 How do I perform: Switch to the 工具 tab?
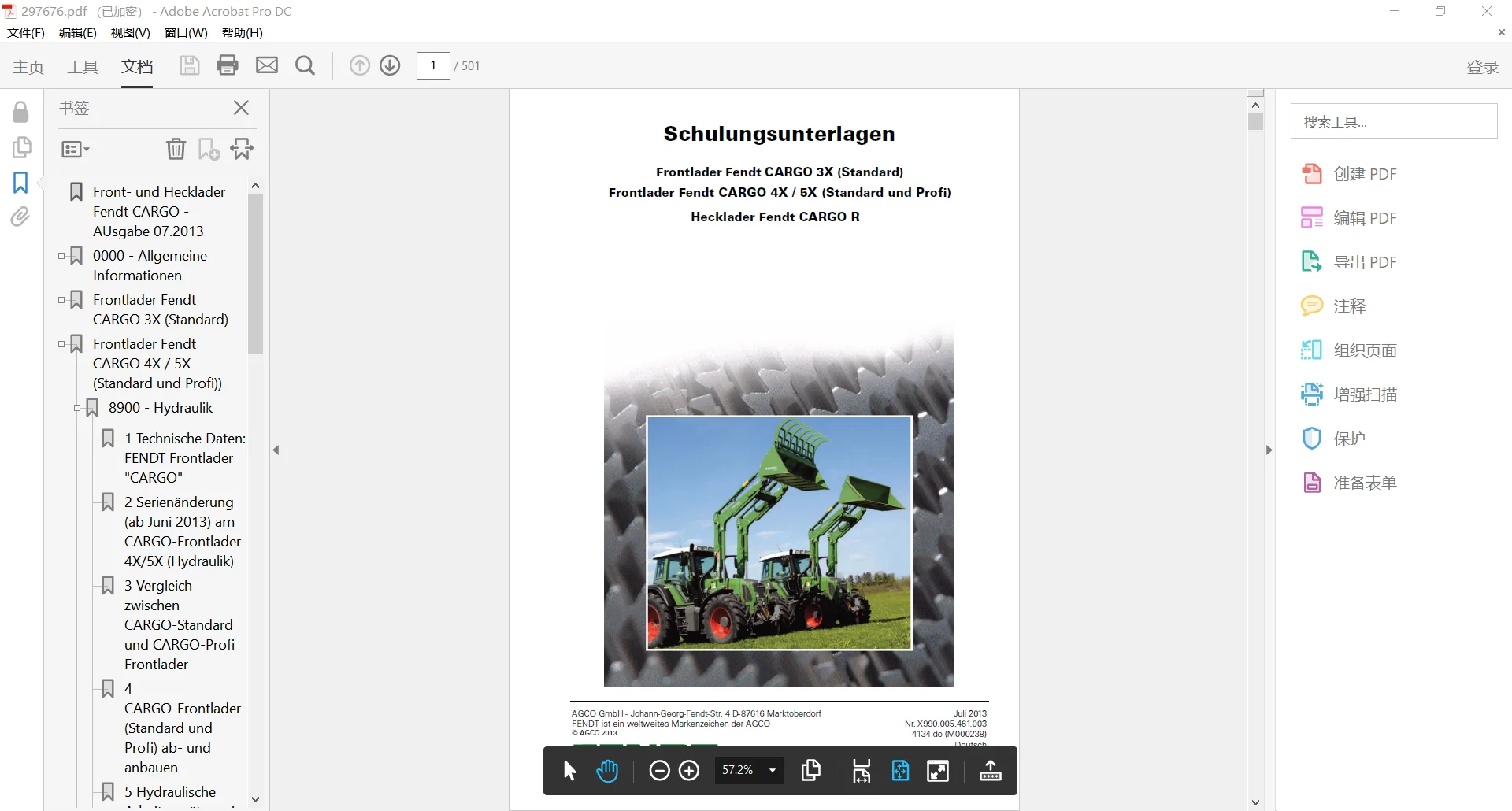[x=83, y=67]
